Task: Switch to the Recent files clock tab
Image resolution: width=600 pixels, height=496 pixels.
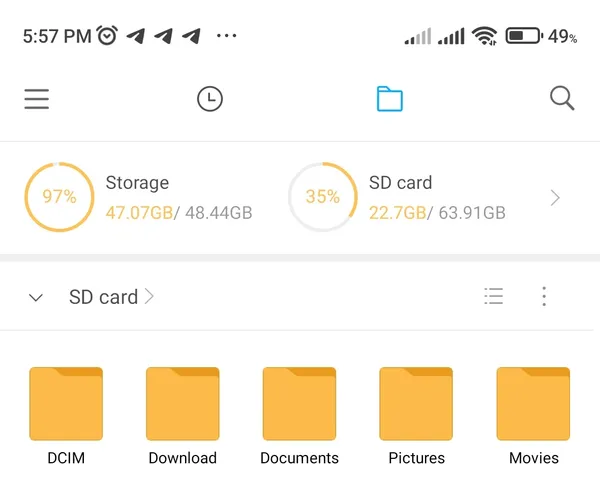Action: [x=210, y=99]
